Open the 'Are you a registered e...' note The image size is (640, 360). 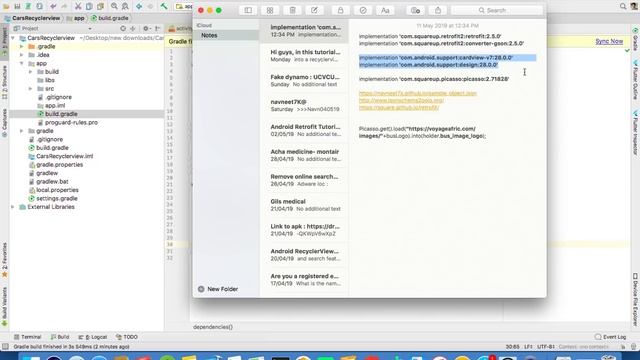[x=304, y=280]
